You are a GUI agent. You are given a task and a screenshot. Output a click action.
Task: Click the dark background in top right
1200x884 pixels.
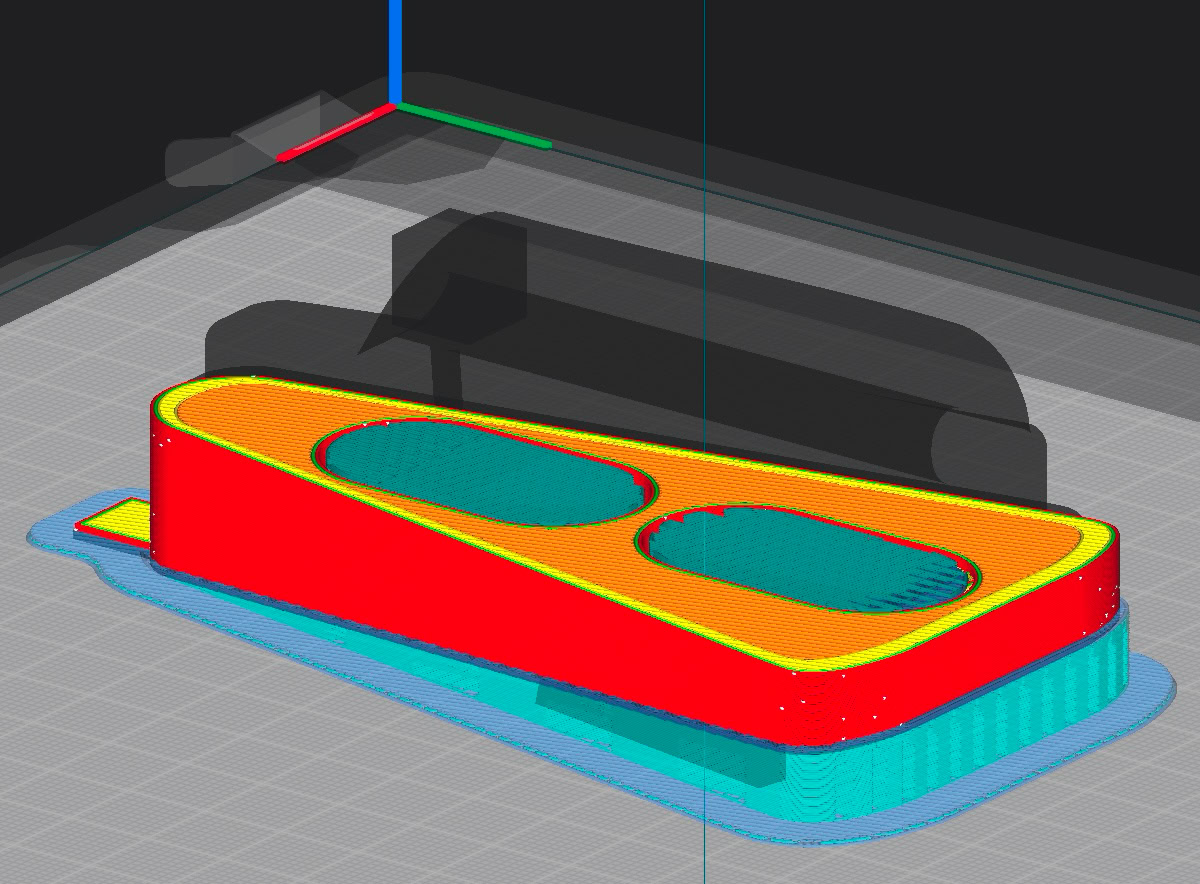(1000, 80)
